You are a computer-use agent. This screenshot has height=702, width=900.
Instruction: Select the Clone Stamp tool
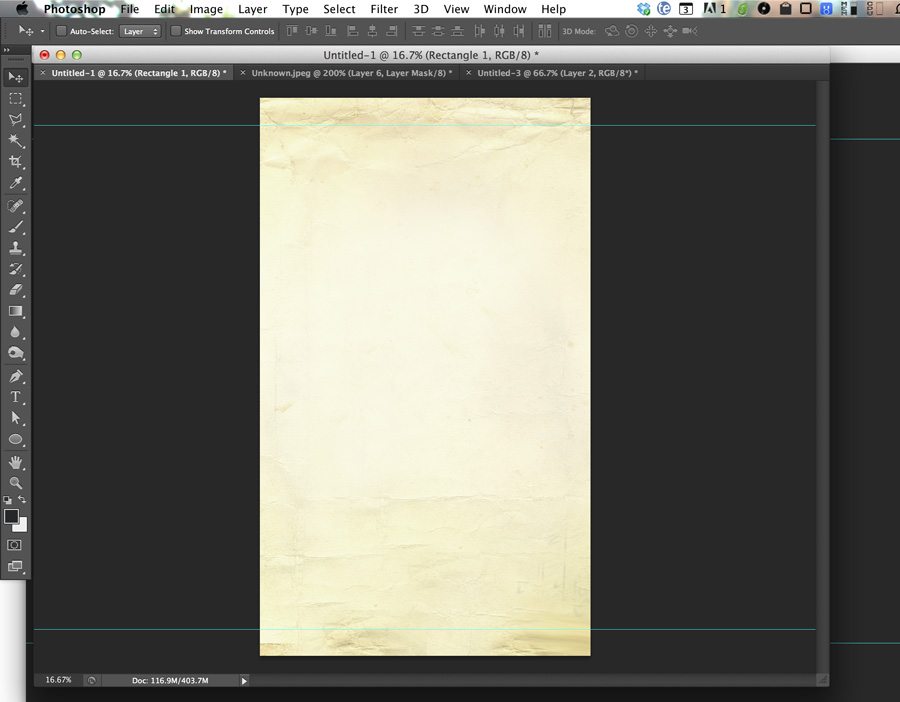tap(15, 248)
